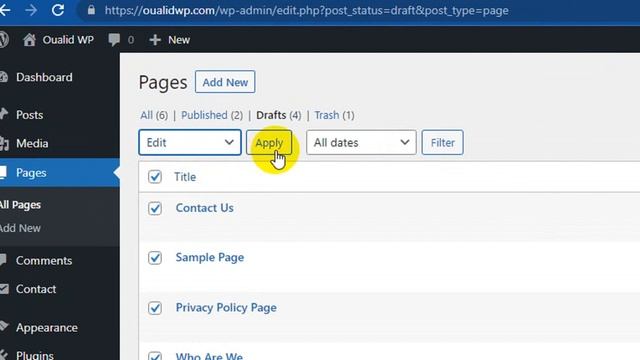Open the WordPress logo menu
The width and height of the screenshot is (640, 360).
click(x=4, y=40)
